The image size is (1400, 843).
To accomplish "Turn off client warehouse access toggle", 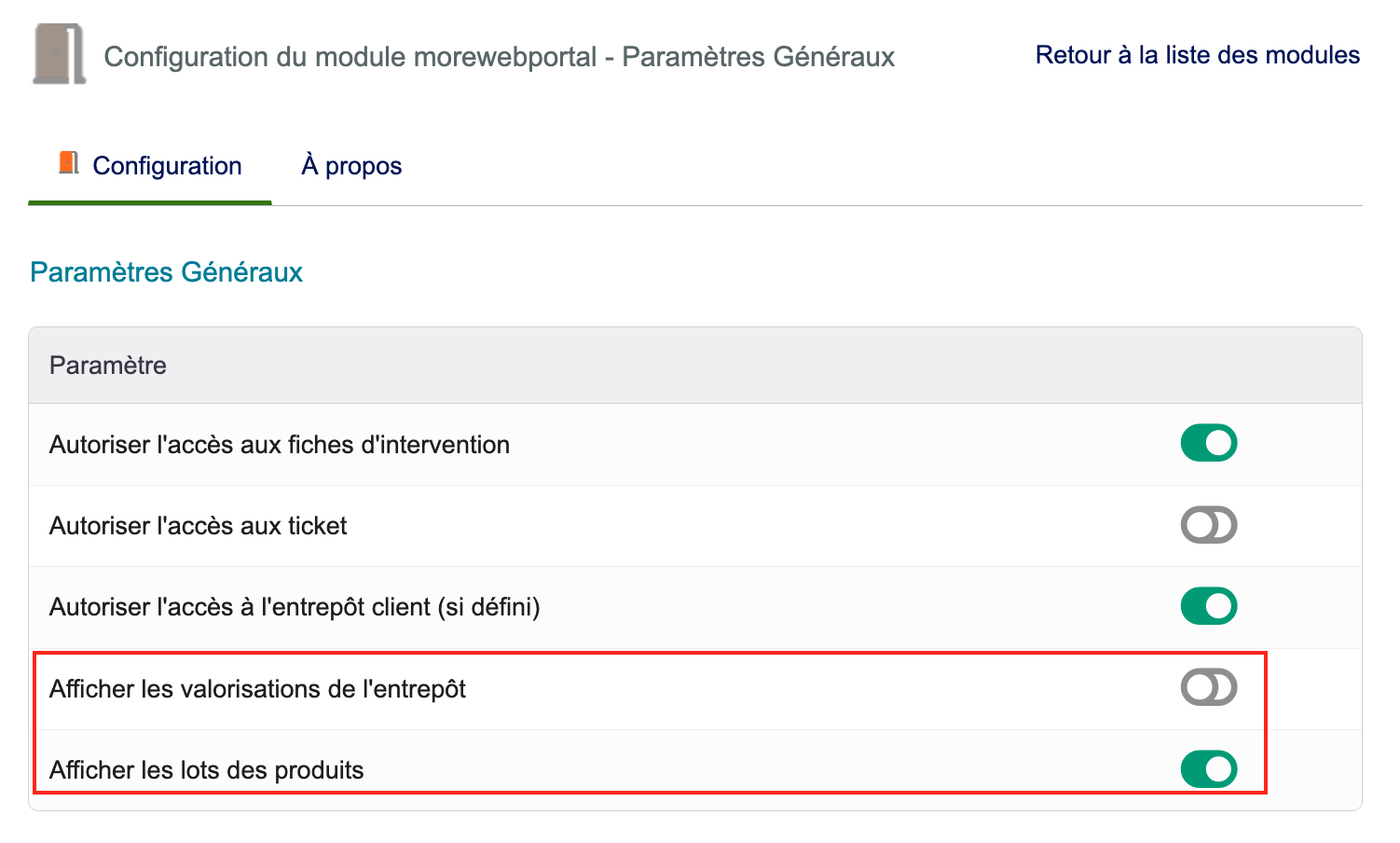I will (1208, 606).
